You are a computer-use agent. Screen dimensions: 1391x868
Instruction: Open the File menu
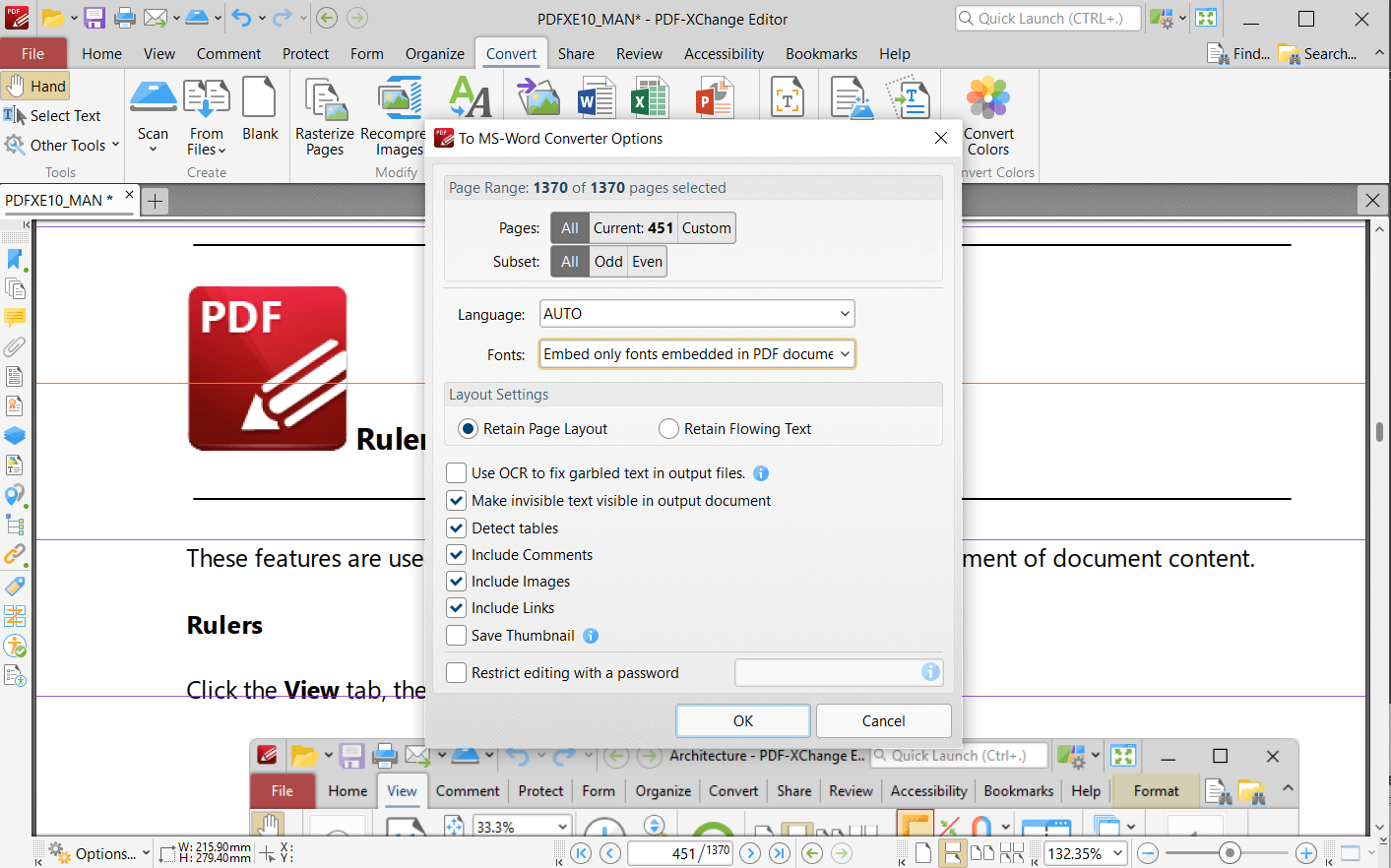click(32, 54)
